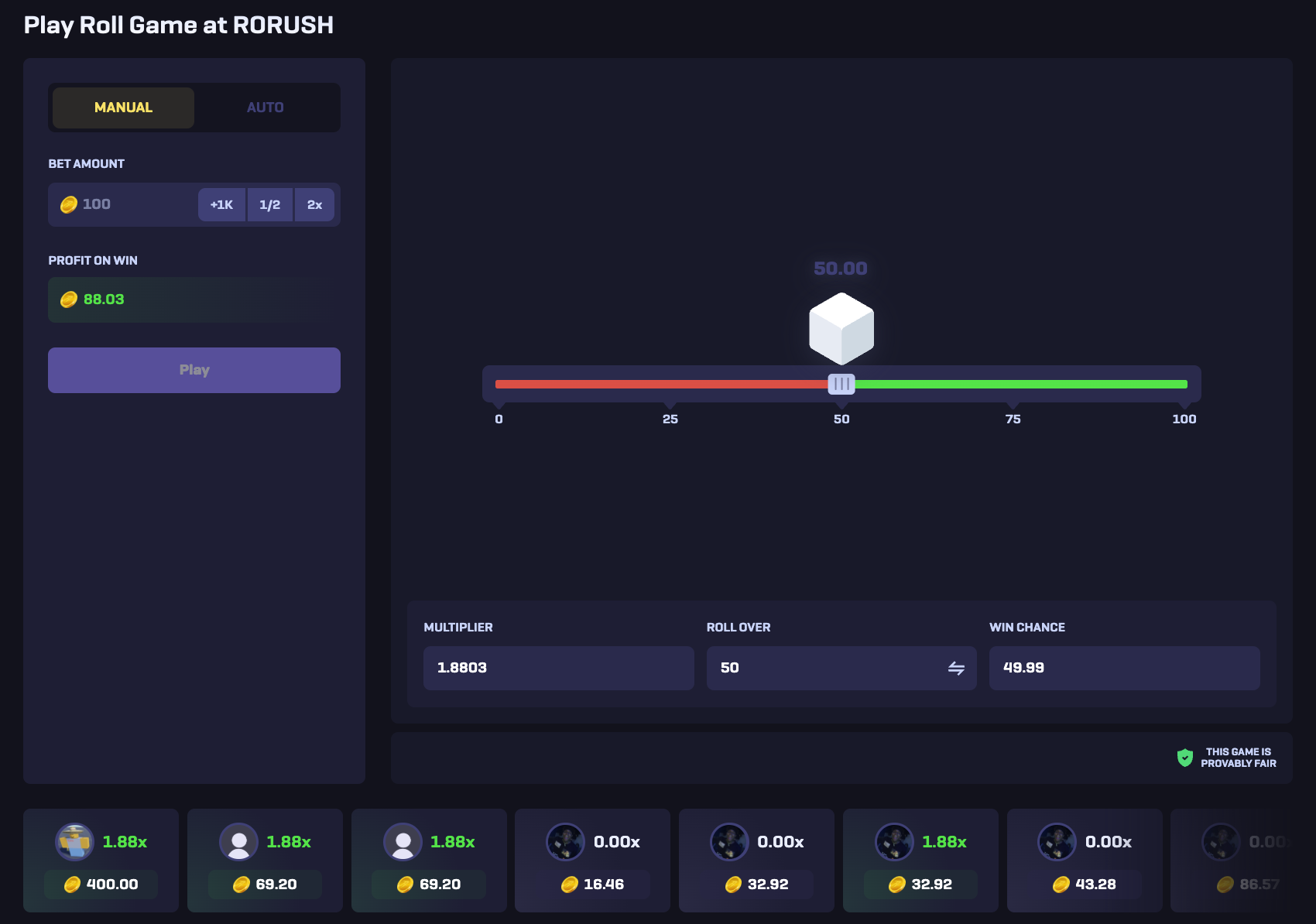Click the provably fair shield icon

point(1184,758)
